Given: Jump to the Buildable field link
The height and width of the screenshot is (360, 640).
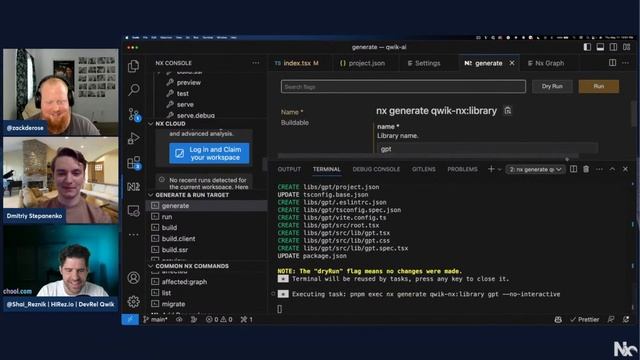Looking at the screenshot, I should click(x=295, y=123).
